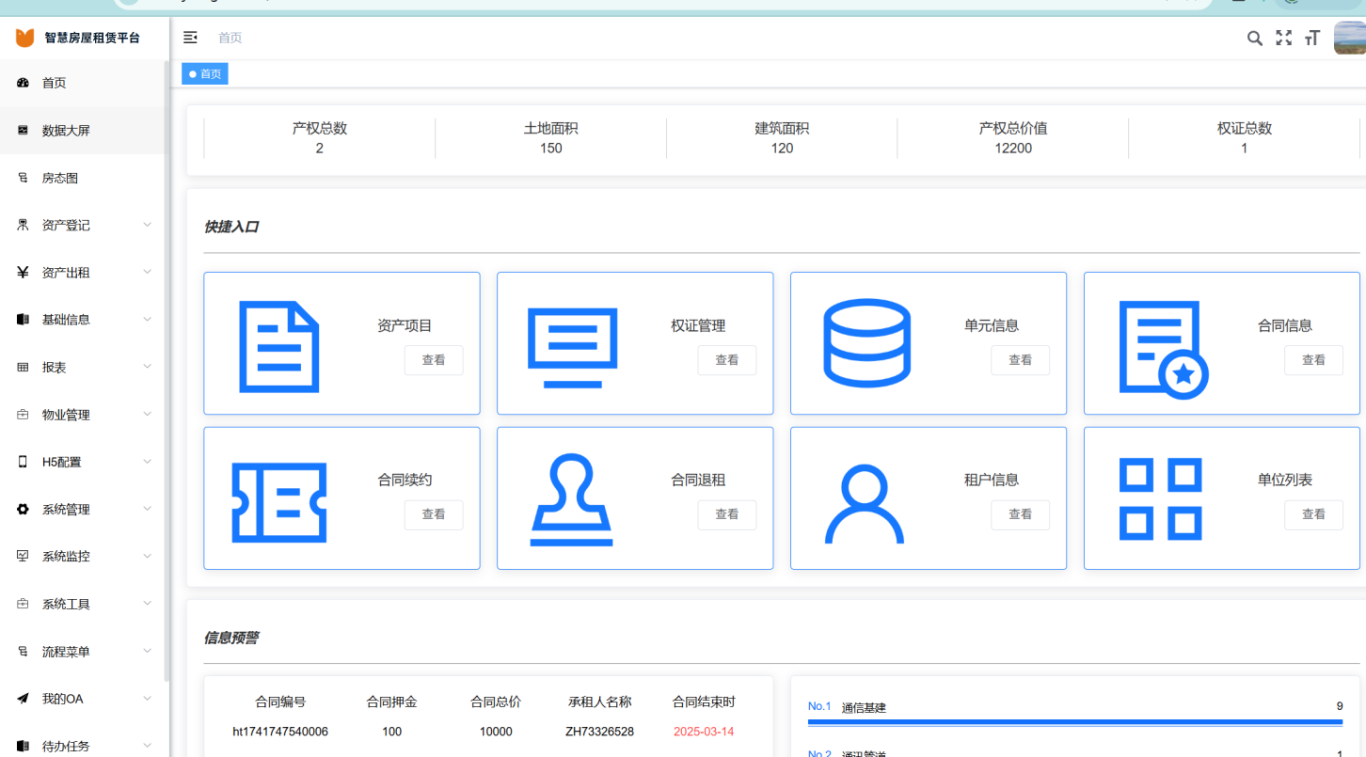Viewport: 1366px width, 757px height.
Task: Click the text-size toggle in the header
Action: pos(1313,37)
